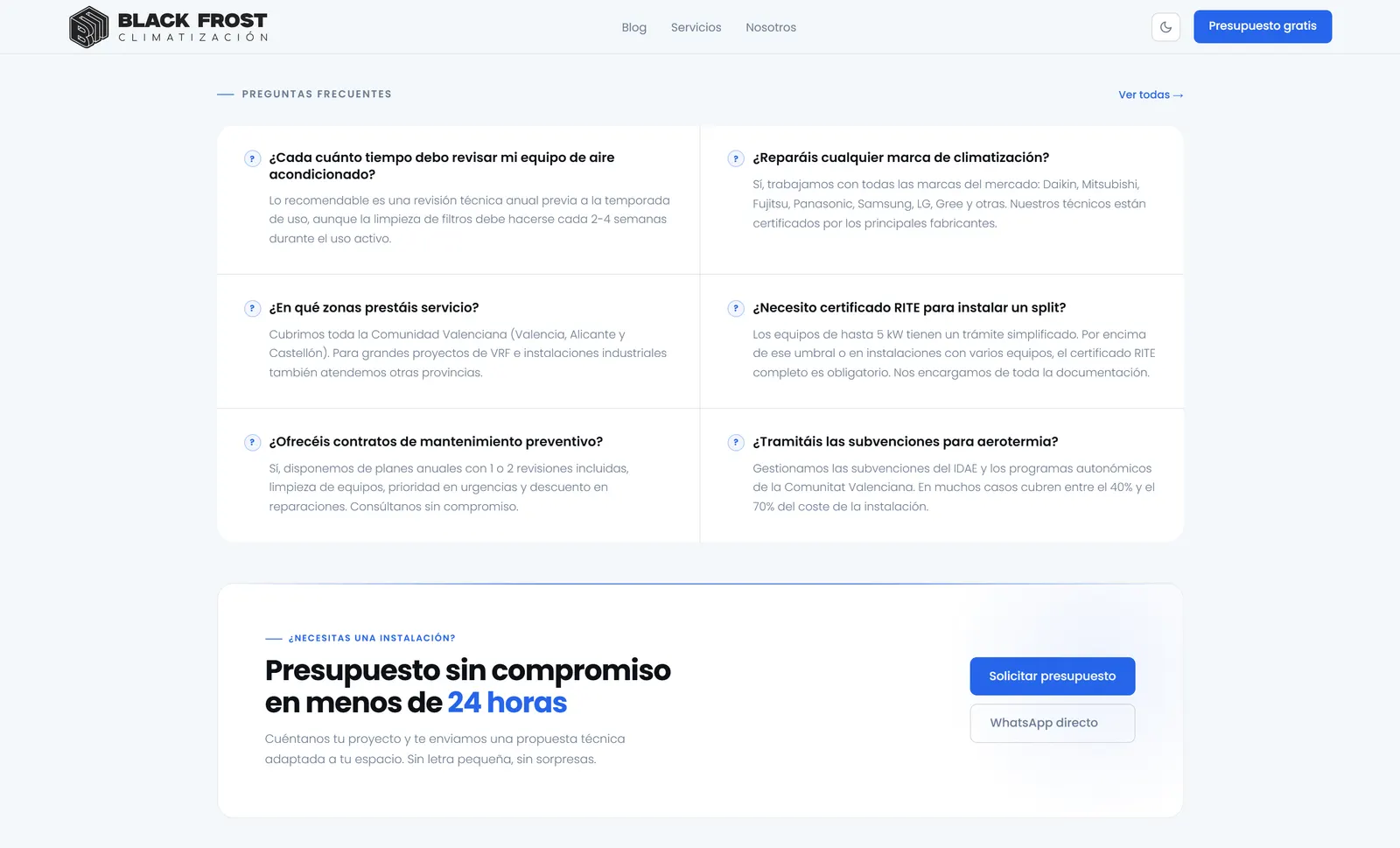Click the WhatsApp directo button
Screen dimensions: 1400x848
[1053, 723]
